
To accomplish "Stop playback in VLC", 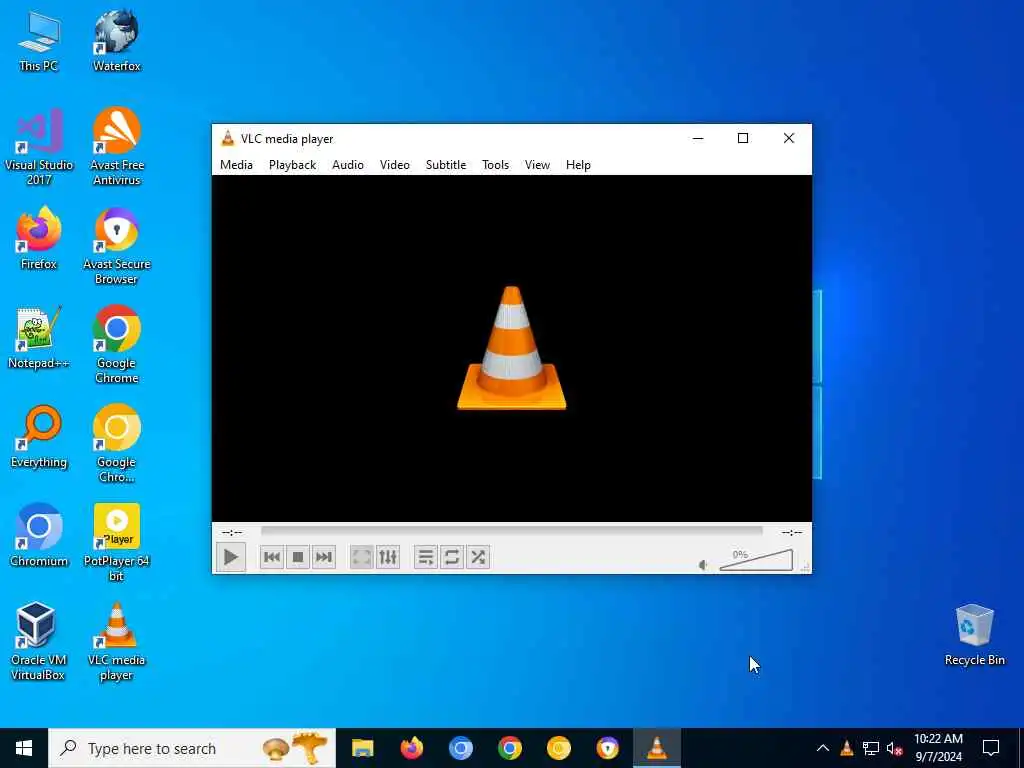I will coord(298,557).
